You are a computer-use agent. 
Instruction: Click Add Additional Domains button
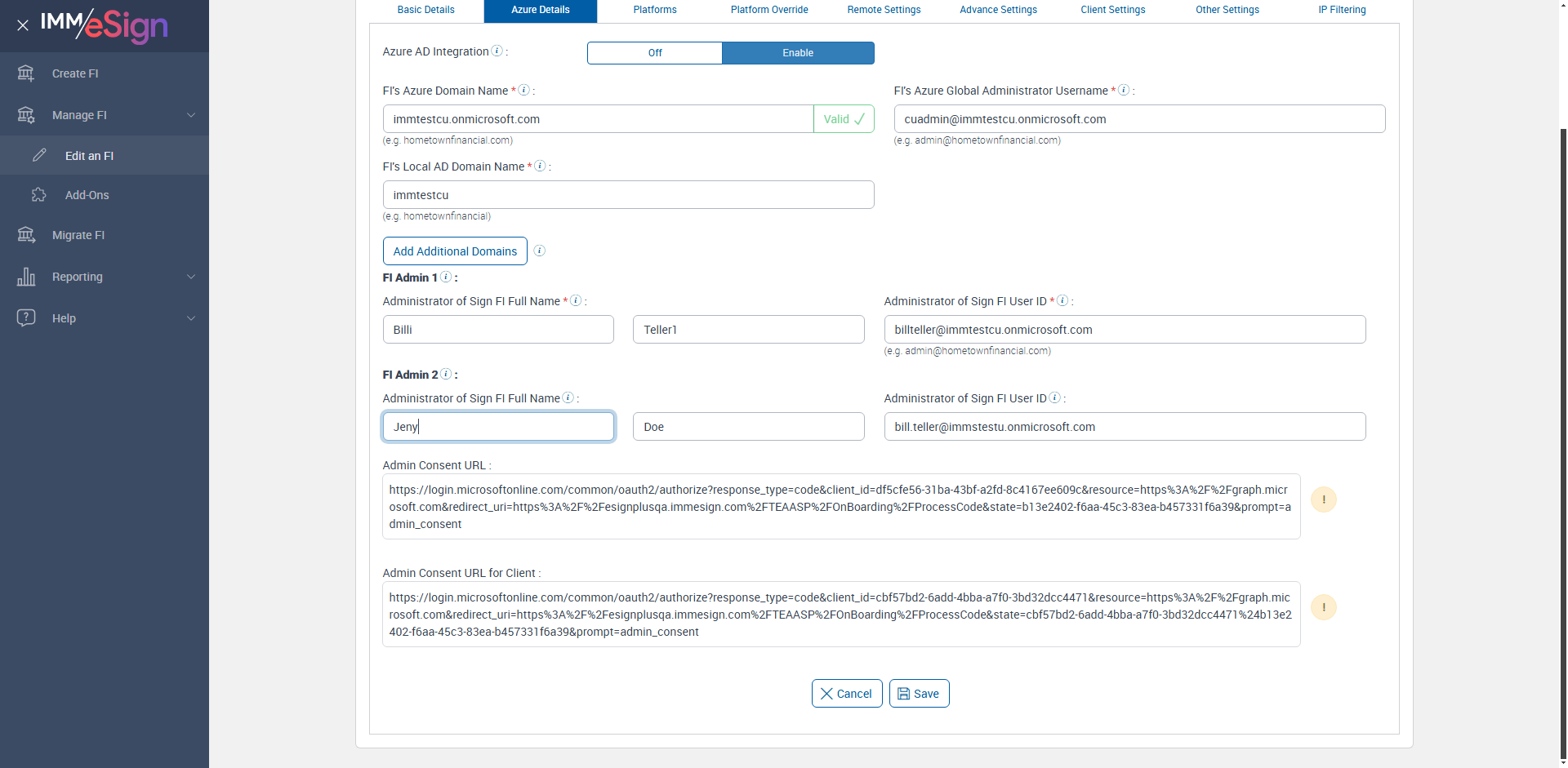click(x=455, y=251)
